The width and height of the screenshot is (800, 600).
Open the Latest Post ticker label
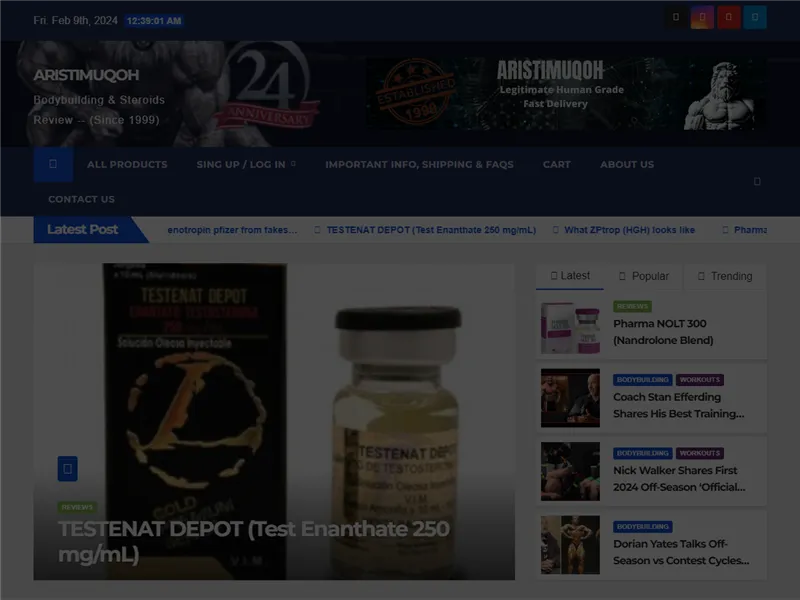coord(80,229)
